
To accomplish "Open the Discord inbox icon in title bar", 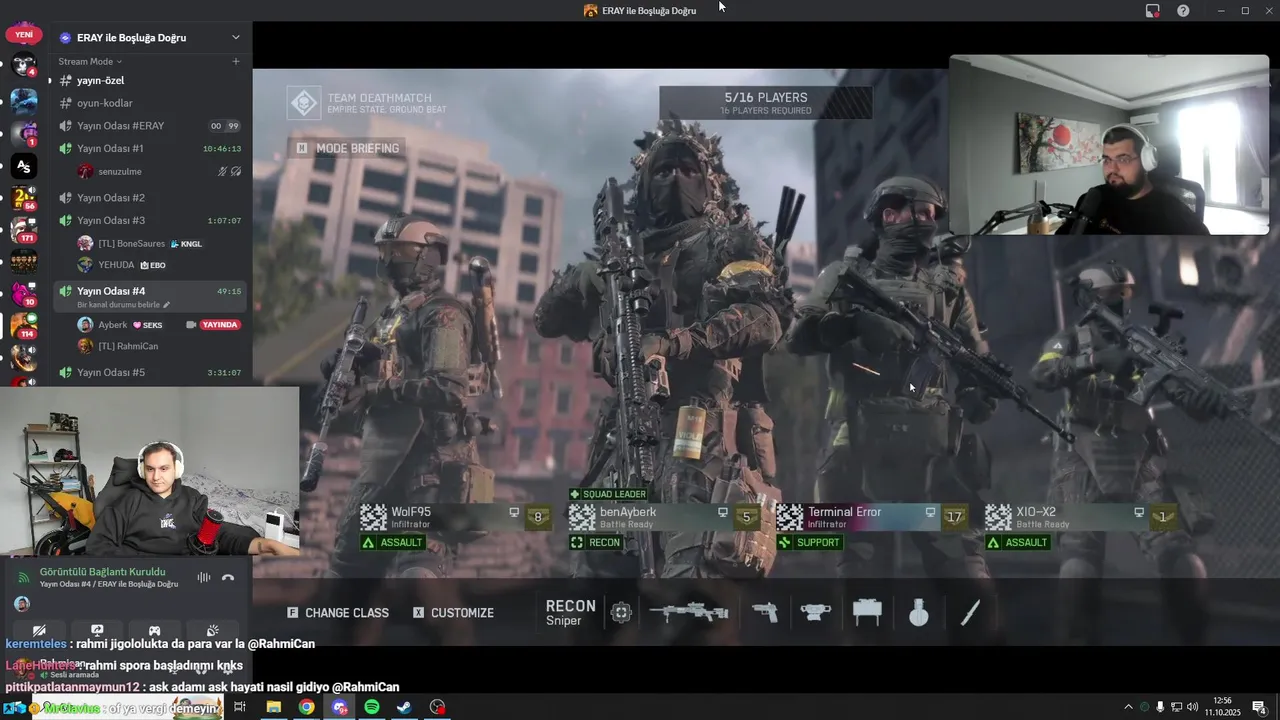I will (1152, 10).
